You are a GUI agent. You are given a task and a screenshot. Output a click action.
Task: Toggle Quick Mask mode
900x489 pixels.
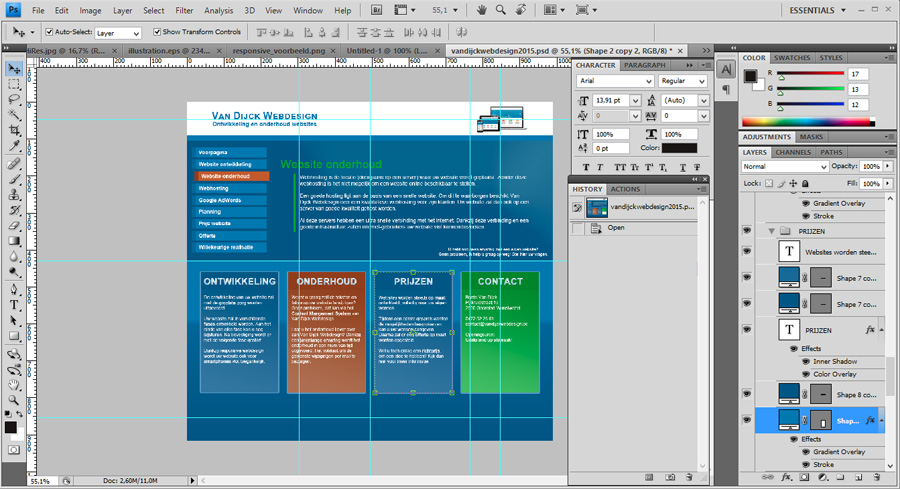pyautogui.click(x=14, y=450)
